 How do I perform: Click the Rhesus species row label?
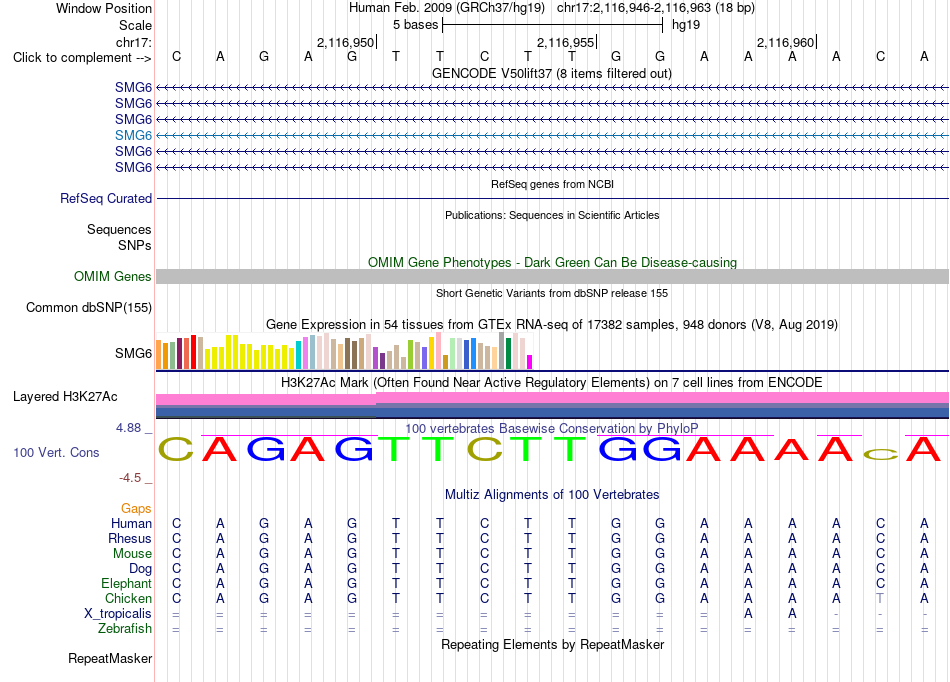point(130,538)
